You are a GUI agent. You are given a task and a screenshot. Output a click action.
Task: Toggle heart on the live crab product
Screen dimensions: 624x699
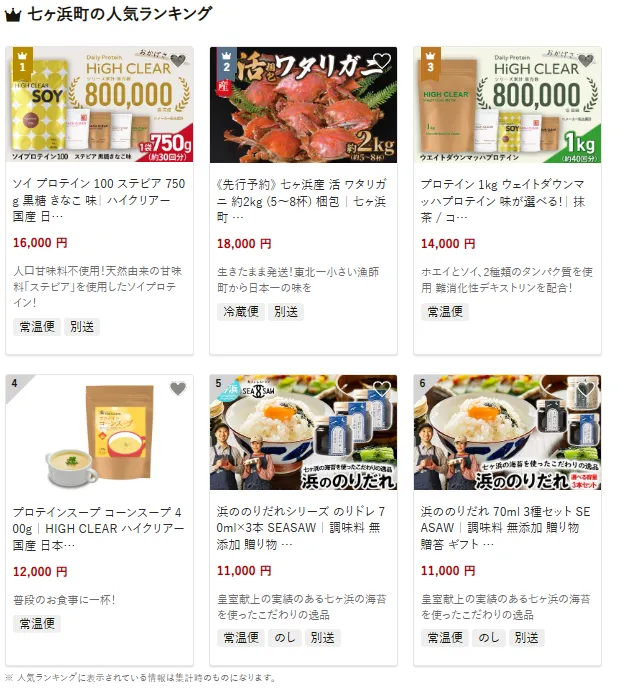pos(382,60)
